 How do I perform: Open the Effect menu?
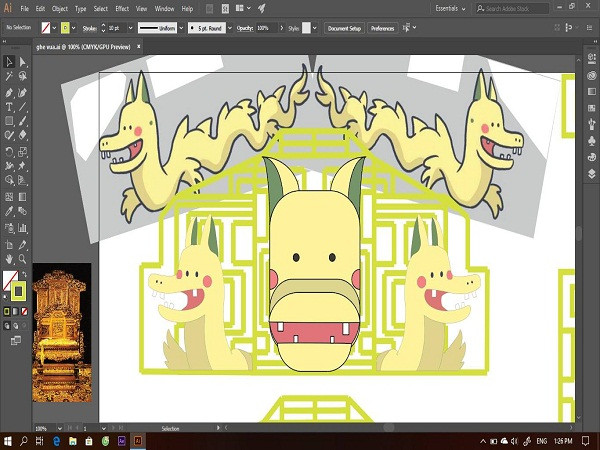click(x=121, y=8)
